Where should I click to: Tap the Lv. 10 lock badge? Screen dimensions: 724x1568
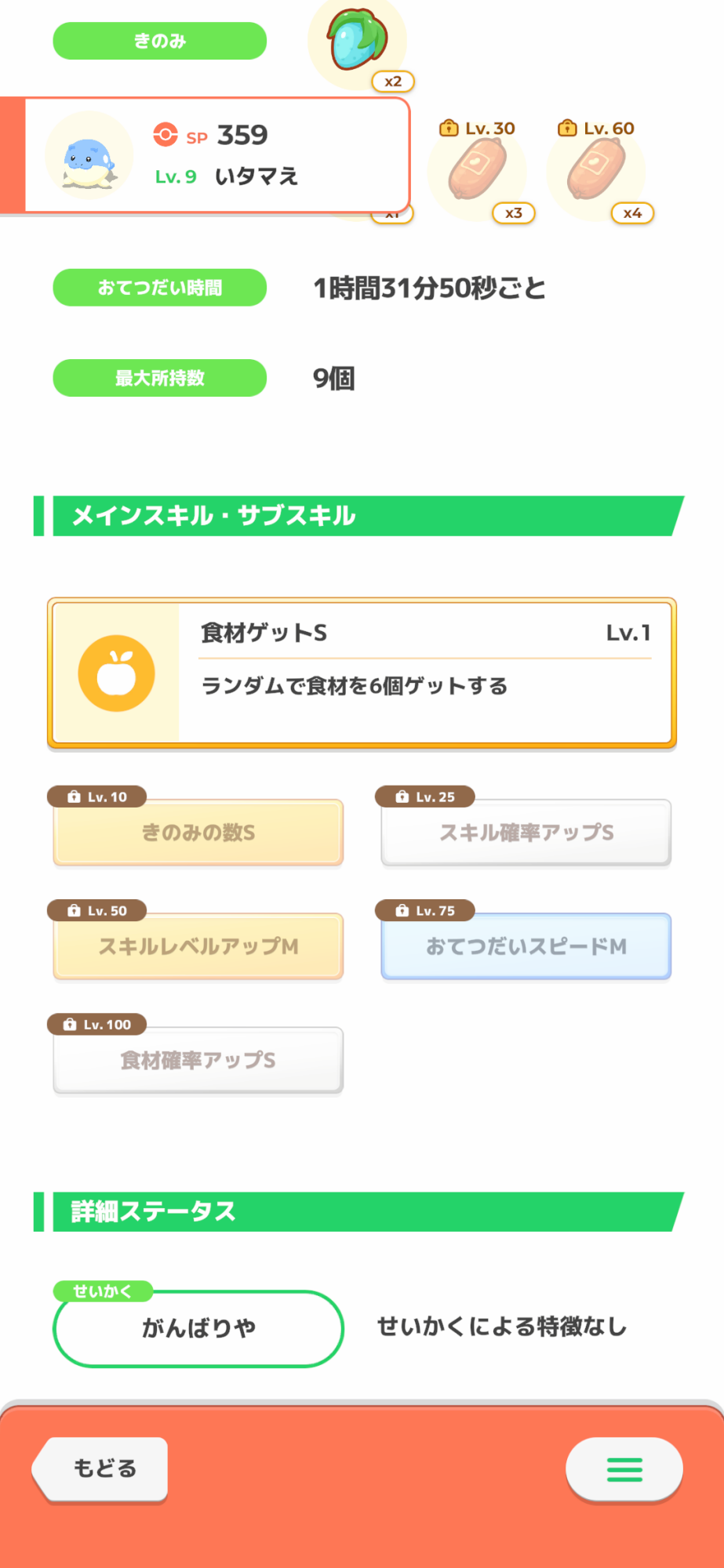click(x=97, y=797)
